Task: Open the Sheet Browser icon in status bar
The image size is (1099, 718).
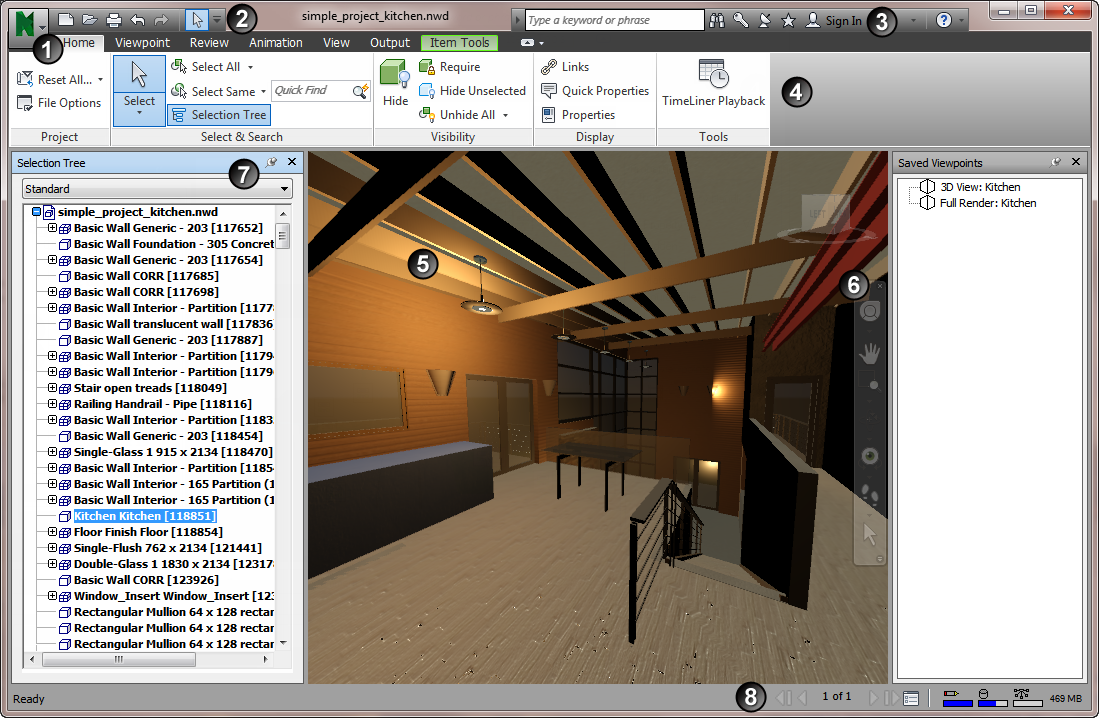Action: [x=911, y=698]
